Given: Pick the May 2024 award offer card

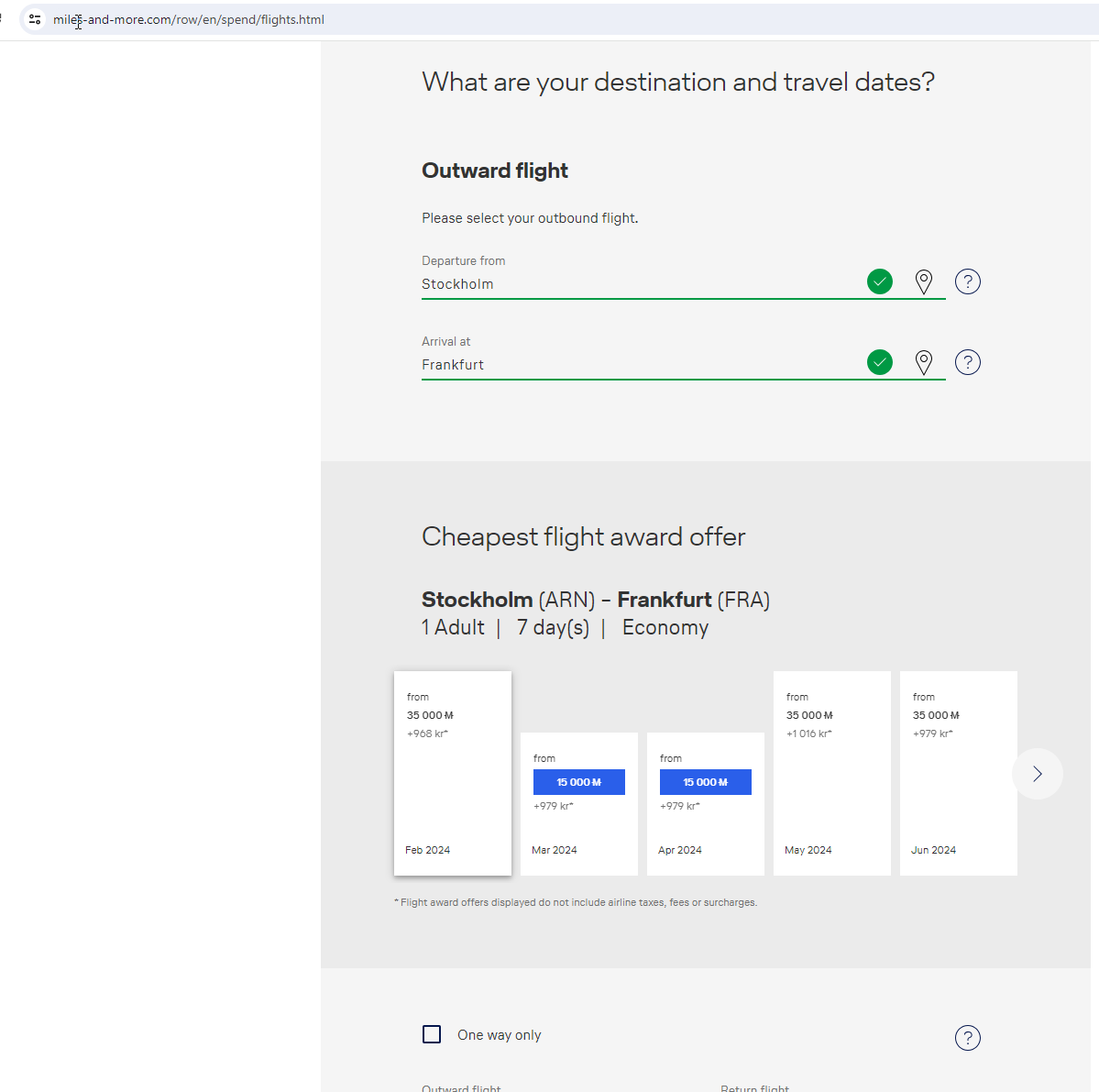Looking at the screenshot, I should tap(832, 773).
